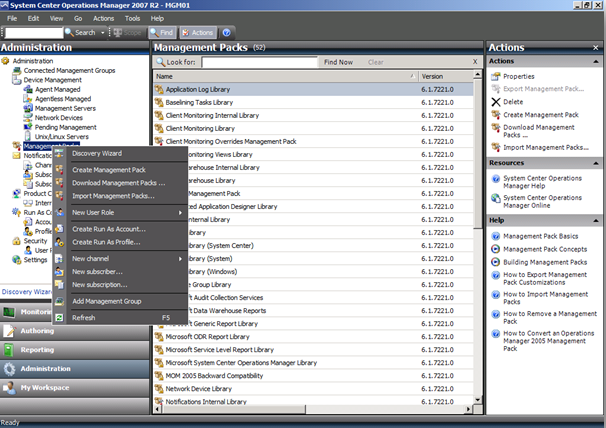Open Management Pack Basics help link
606x428 pixels.
click(540, 236)
